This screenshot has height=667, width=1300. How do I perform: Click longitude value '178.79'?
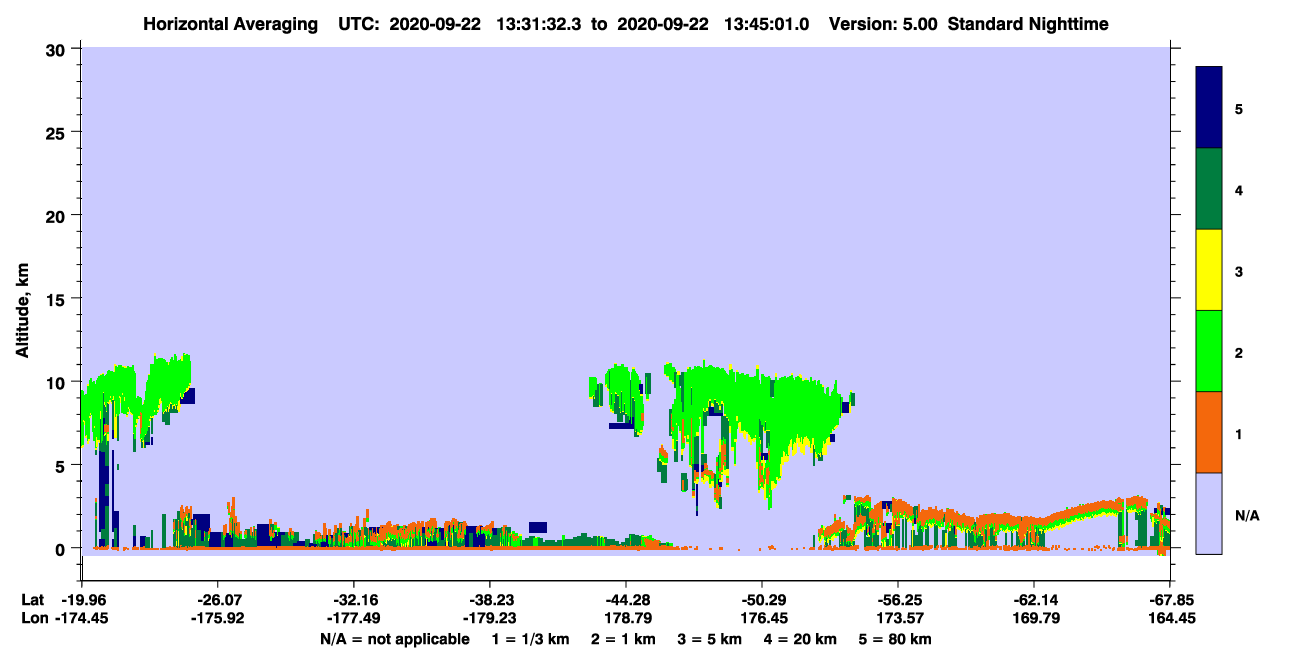click(x=626, y=618)
